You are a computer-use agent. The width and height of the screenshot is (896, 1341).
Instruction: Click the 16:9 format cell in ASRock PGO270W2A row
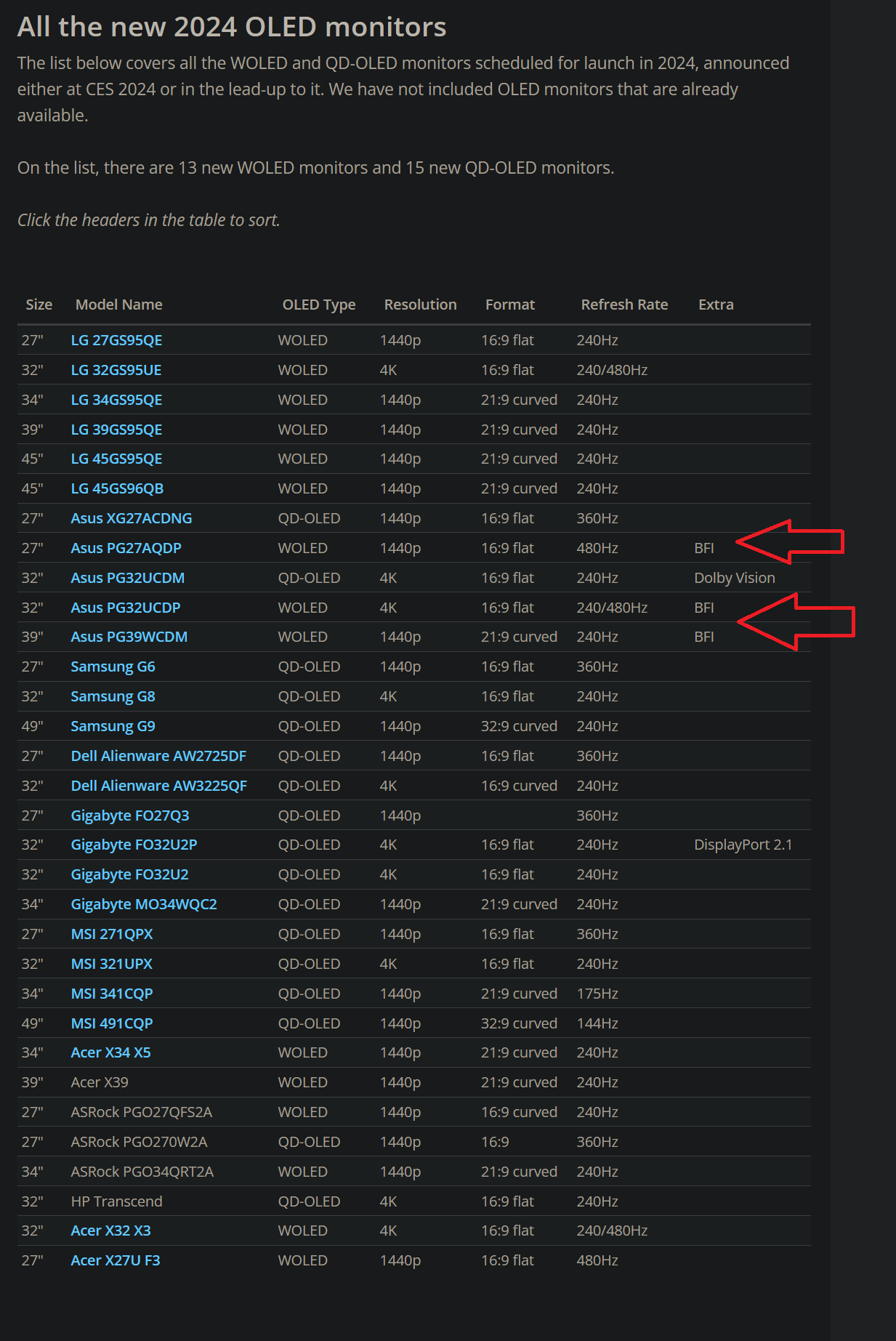pyautogui.click(x=495, y=1142)
